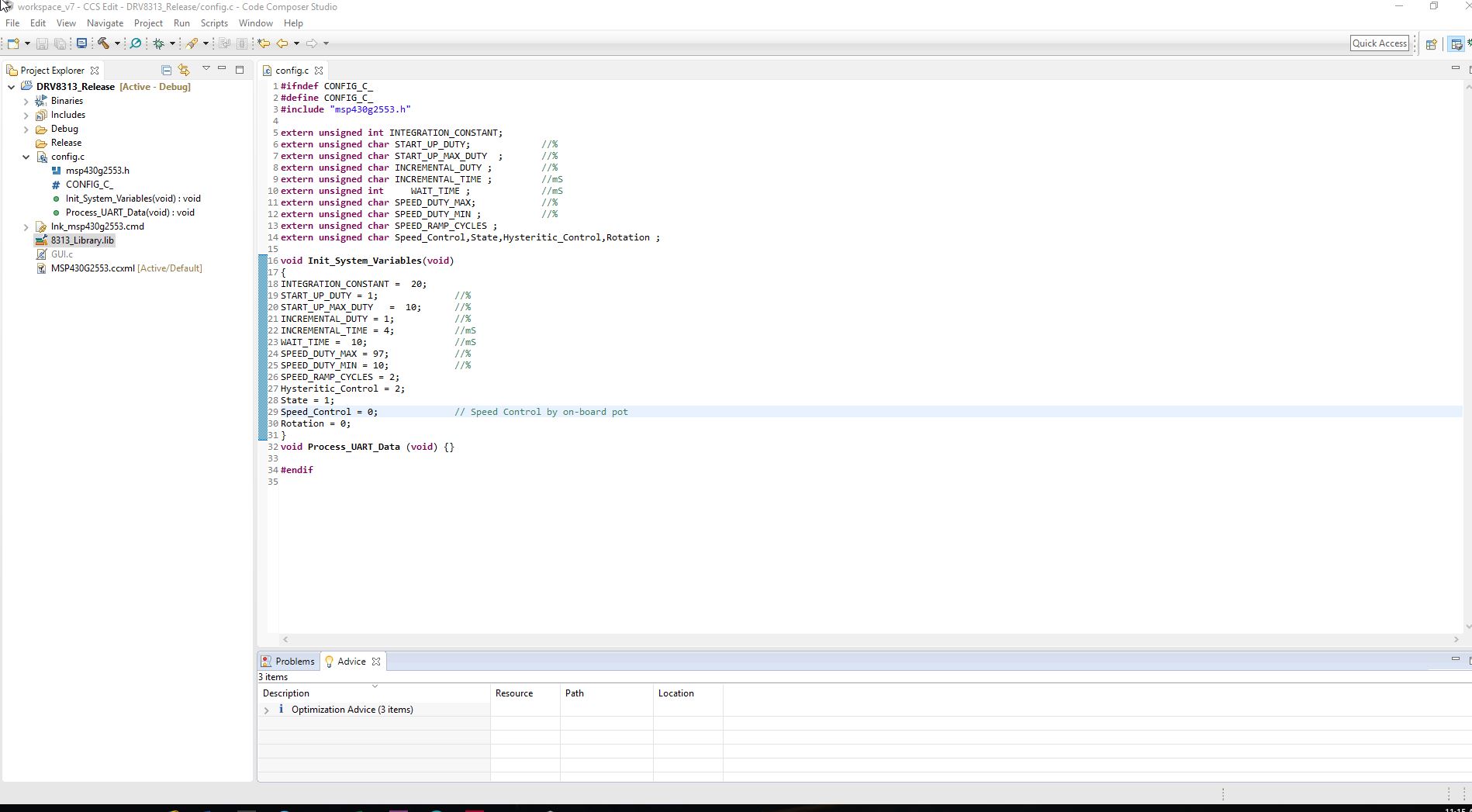Expand the Binaries node
The height and width of the screenshot is (812, 1472).
[26, 101]
